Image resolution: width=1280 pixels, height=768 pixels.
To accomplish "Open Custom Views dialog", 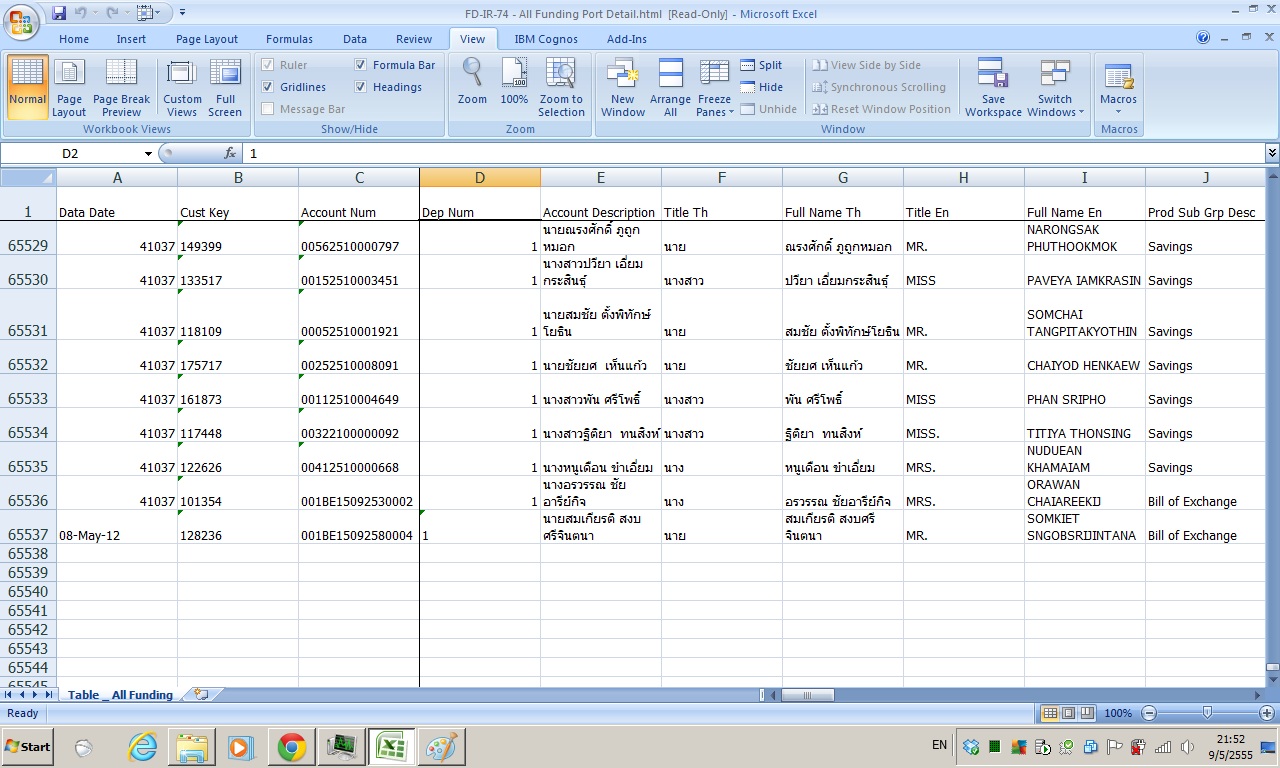I will click(x=182, y=87).
